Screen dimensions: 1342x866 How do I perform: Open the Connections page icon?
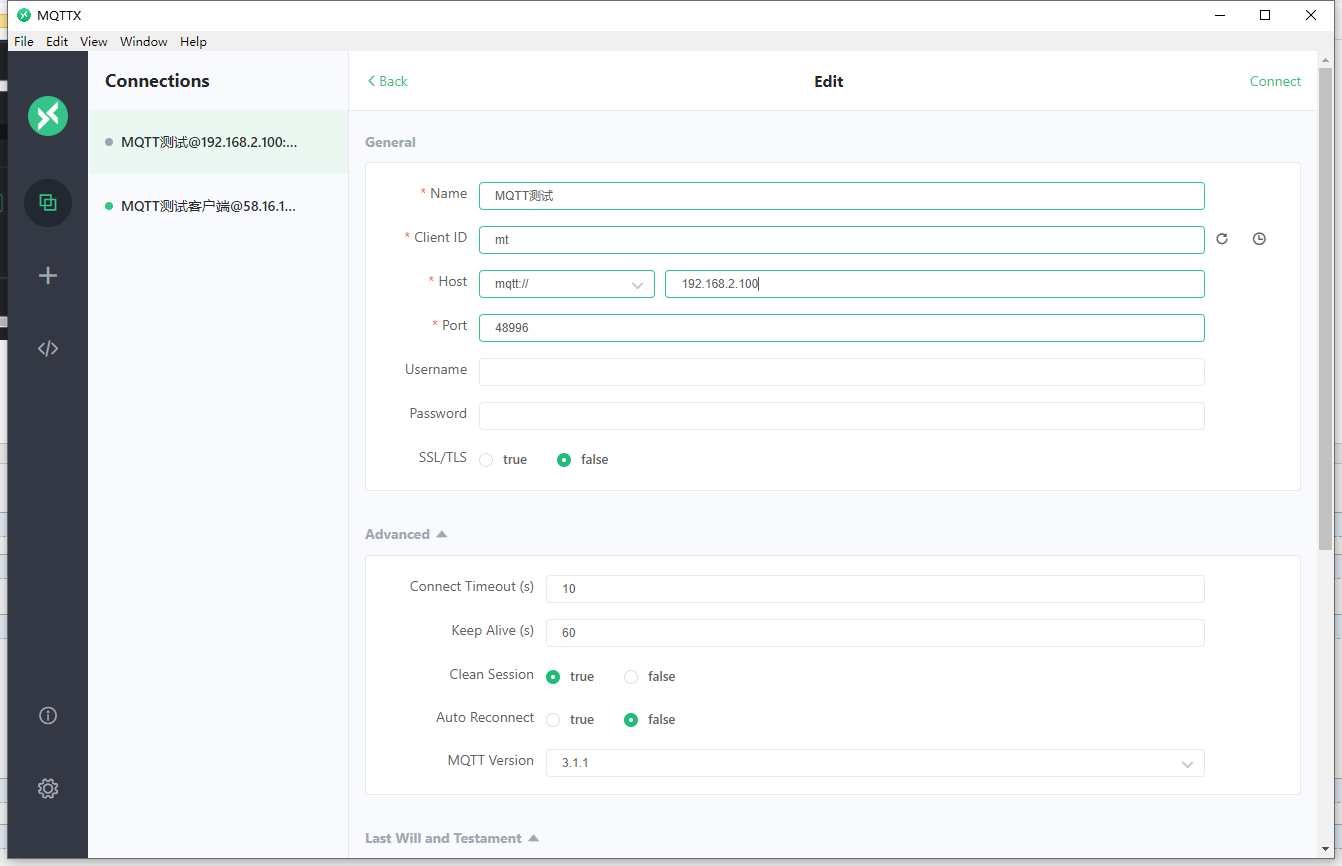point(48,203)
